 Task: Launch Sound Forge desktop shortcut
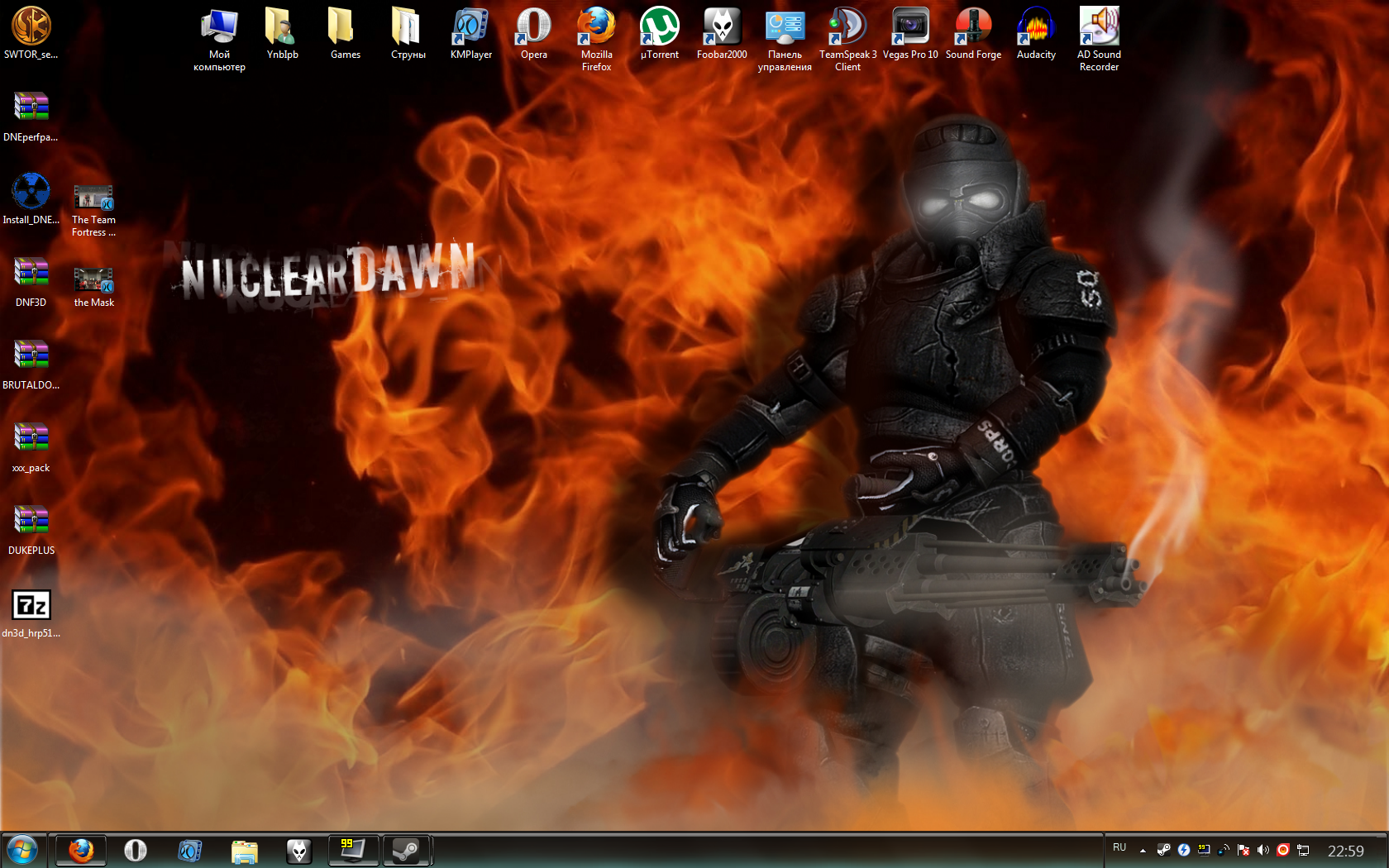coord(974,33)
